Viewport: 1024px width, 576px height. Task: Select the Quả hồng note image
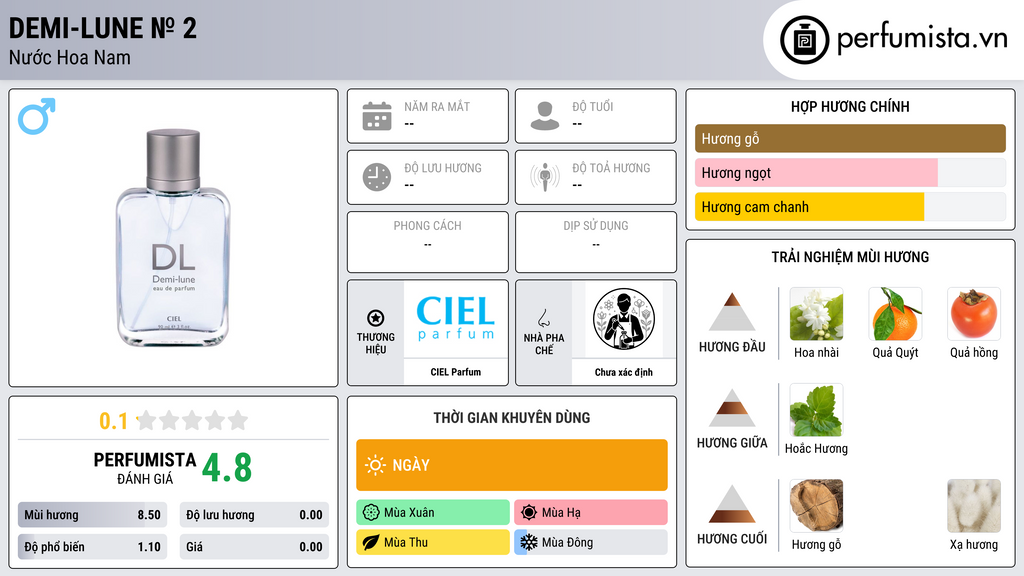click(974, 313)
